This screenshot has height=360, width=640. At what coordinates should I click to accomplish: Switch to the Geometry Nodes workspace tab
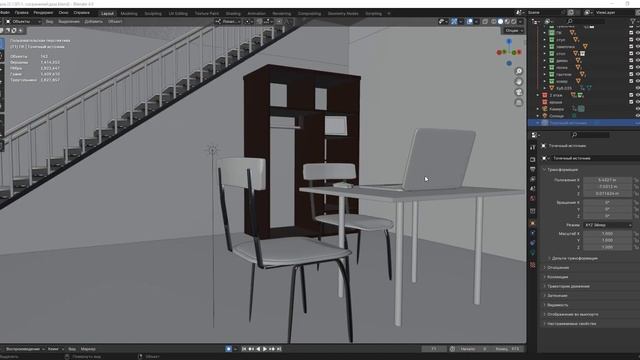pos(343,13)
